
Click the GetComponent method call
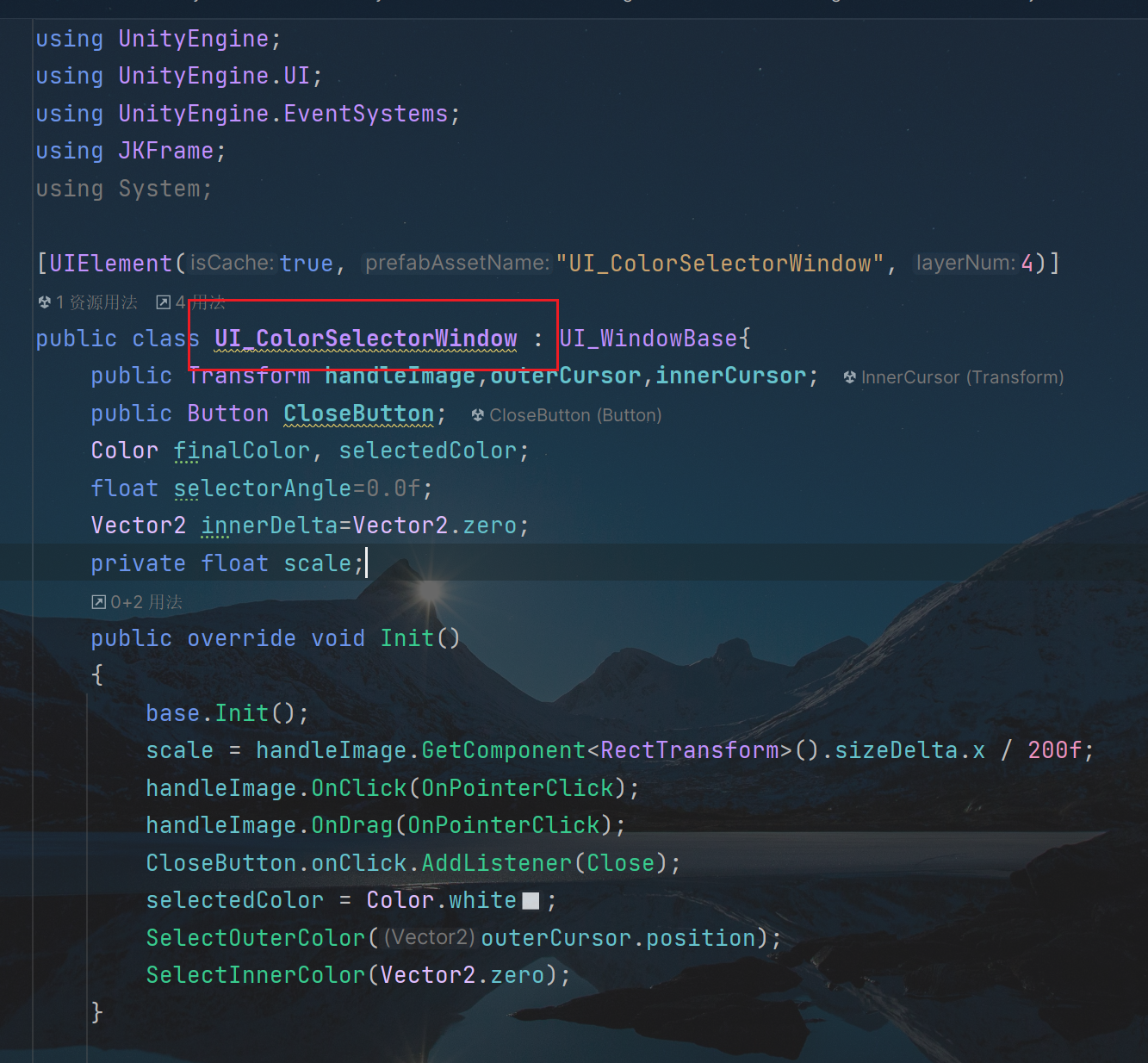(503, 750)
